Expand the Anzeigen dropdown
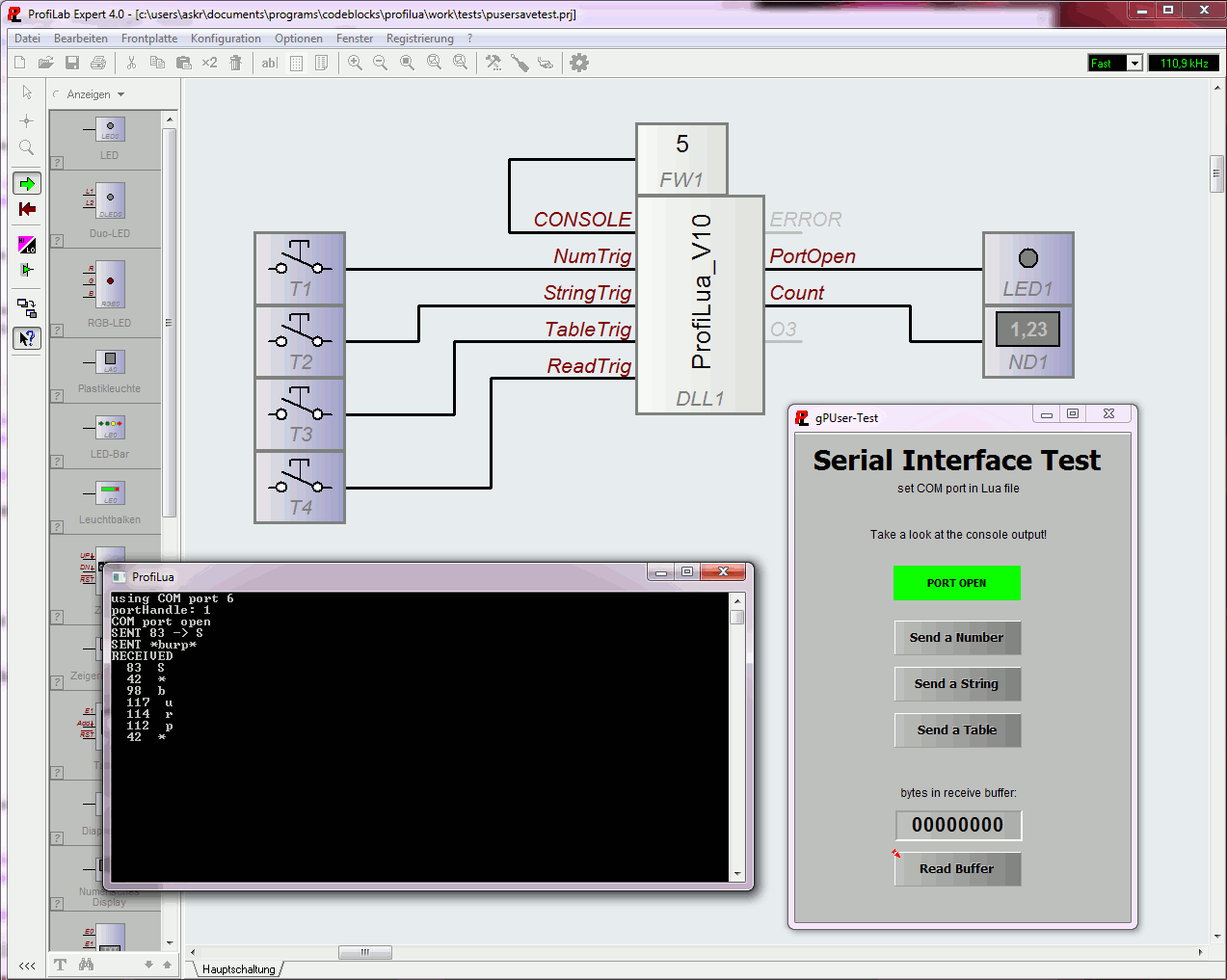Image resolution: width=1227 pixels, height=980 pixels. pyautogui.click(x=95, y=94)
